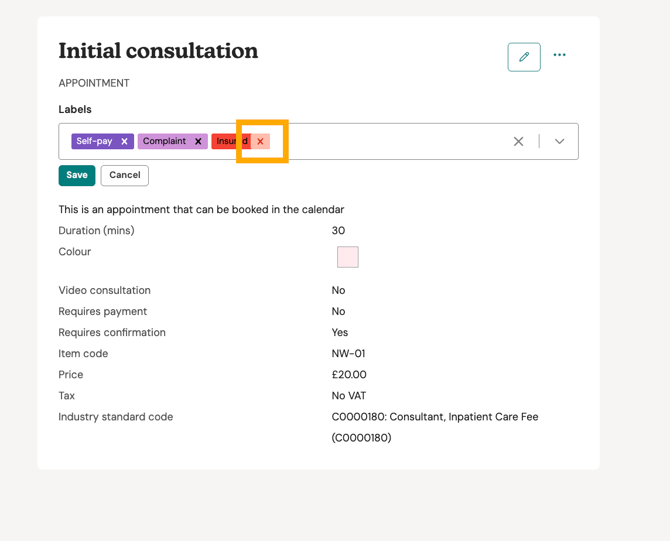Click the Self-pay label chip text
The height and width of the screenshot is (541, 670).
click(95, 142)
